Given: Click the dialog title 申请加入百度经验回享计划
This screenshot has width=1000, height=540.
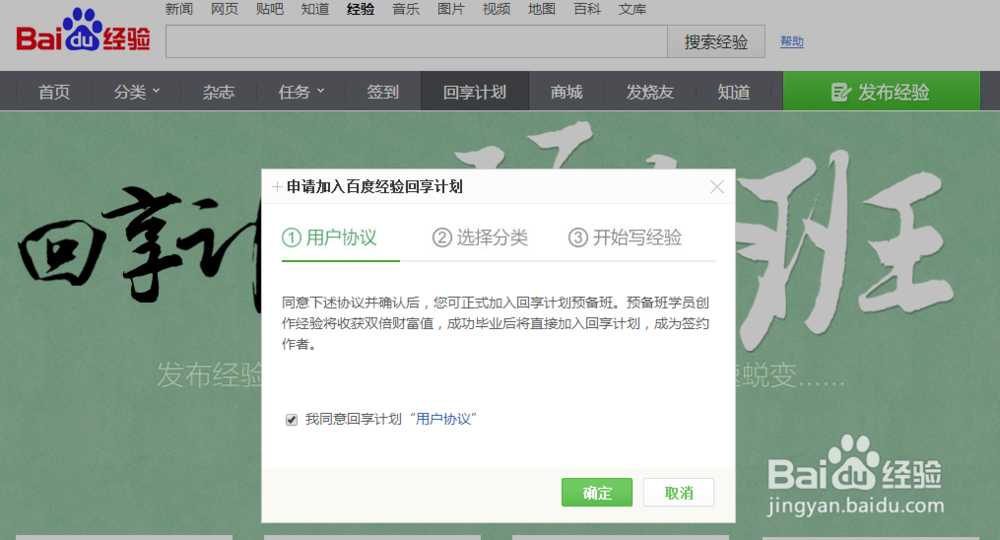Looking at the screenshot, I should click(x=374, y=187).
